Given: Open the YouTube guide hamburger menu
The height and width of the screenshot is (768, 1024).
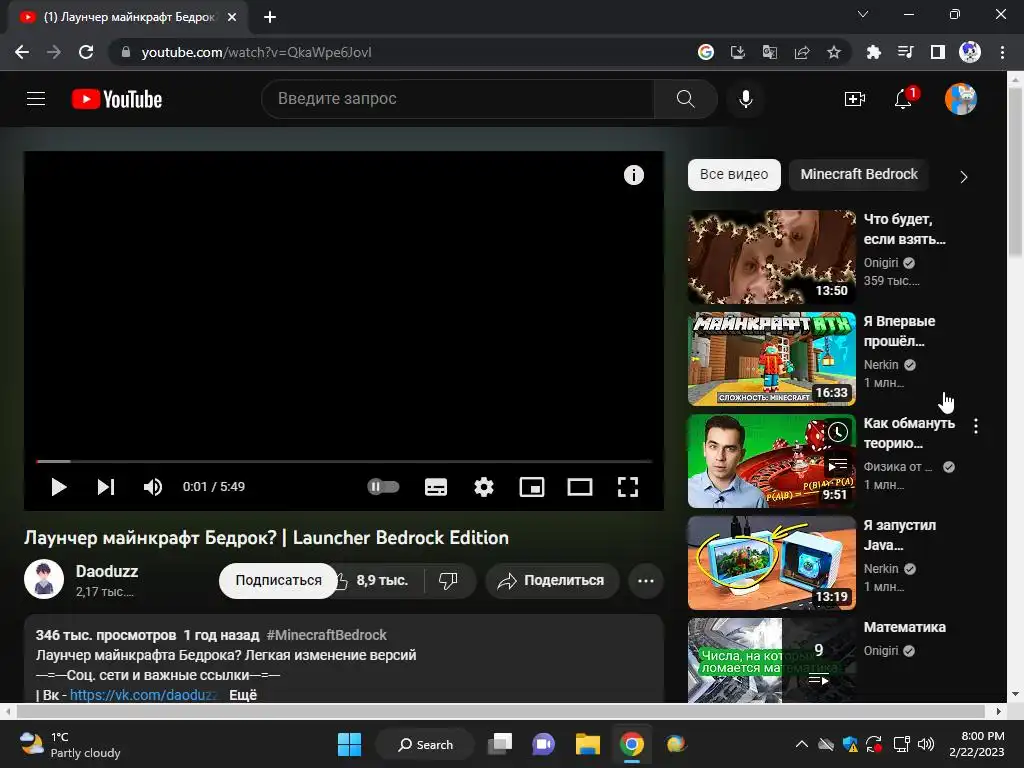Looking at the screenshot, I should click(x=36, y=99).
